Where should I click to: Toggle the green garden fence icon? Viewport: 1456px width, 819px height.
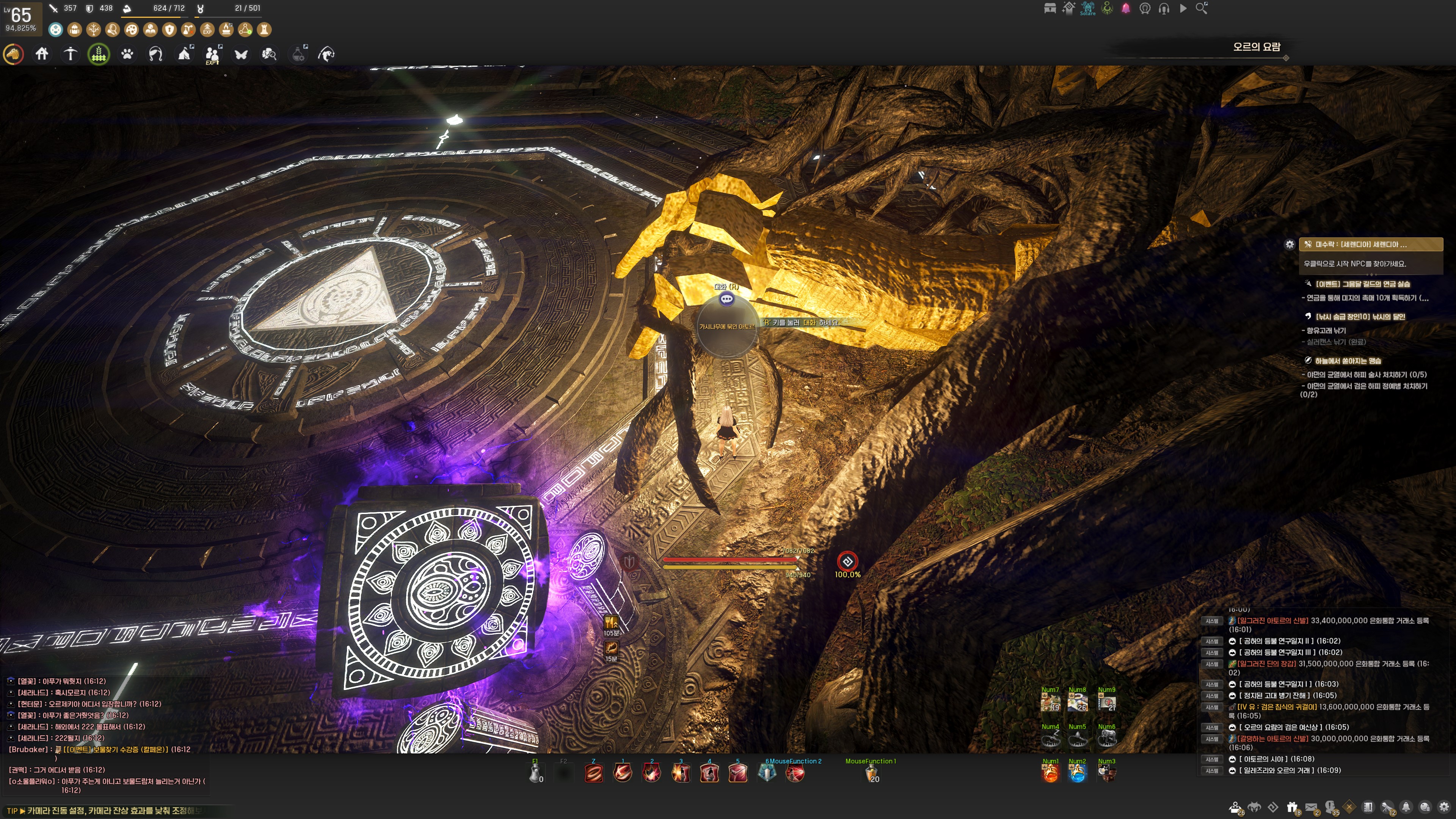pos(99,54)
